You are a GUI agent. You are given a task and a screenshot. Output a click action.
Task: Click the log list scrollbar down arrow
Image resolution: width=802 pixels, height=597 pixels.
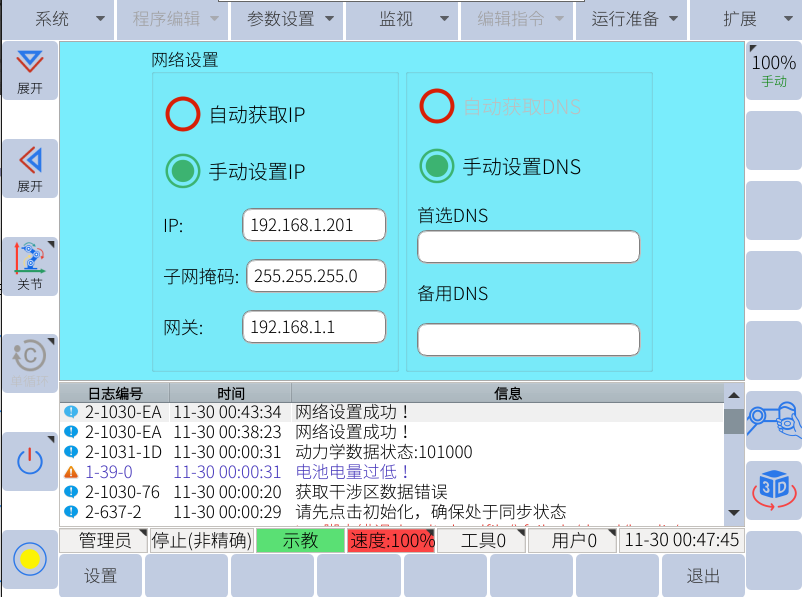point(734,513)
